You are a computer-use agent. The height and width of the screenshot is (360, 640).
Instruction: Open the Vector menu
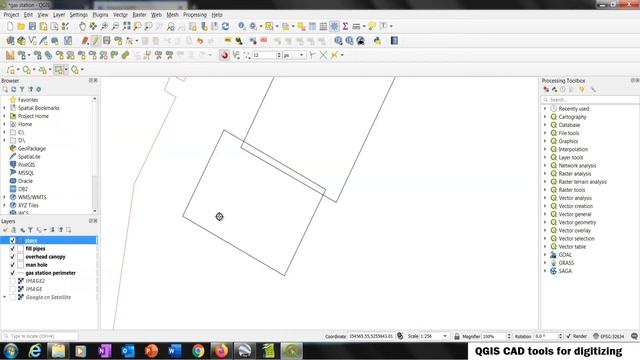tap(120, 15)
